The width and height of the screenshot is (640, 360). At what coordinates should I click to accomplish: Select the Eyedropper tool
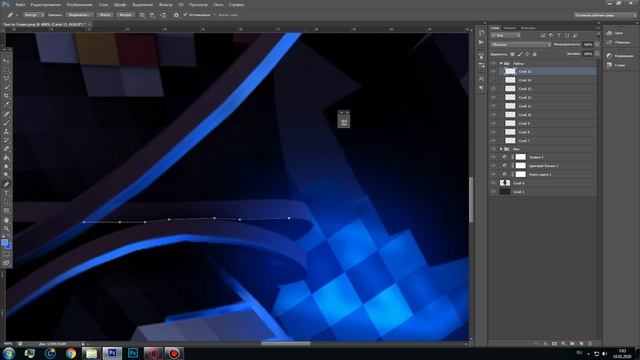click(6, 105)
